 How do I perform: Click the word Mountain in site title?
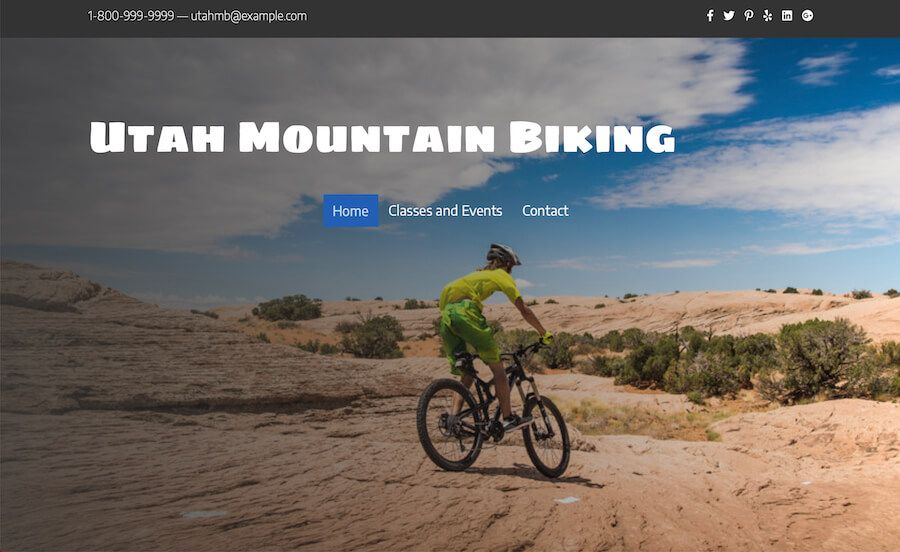click(x=367, y=137)
